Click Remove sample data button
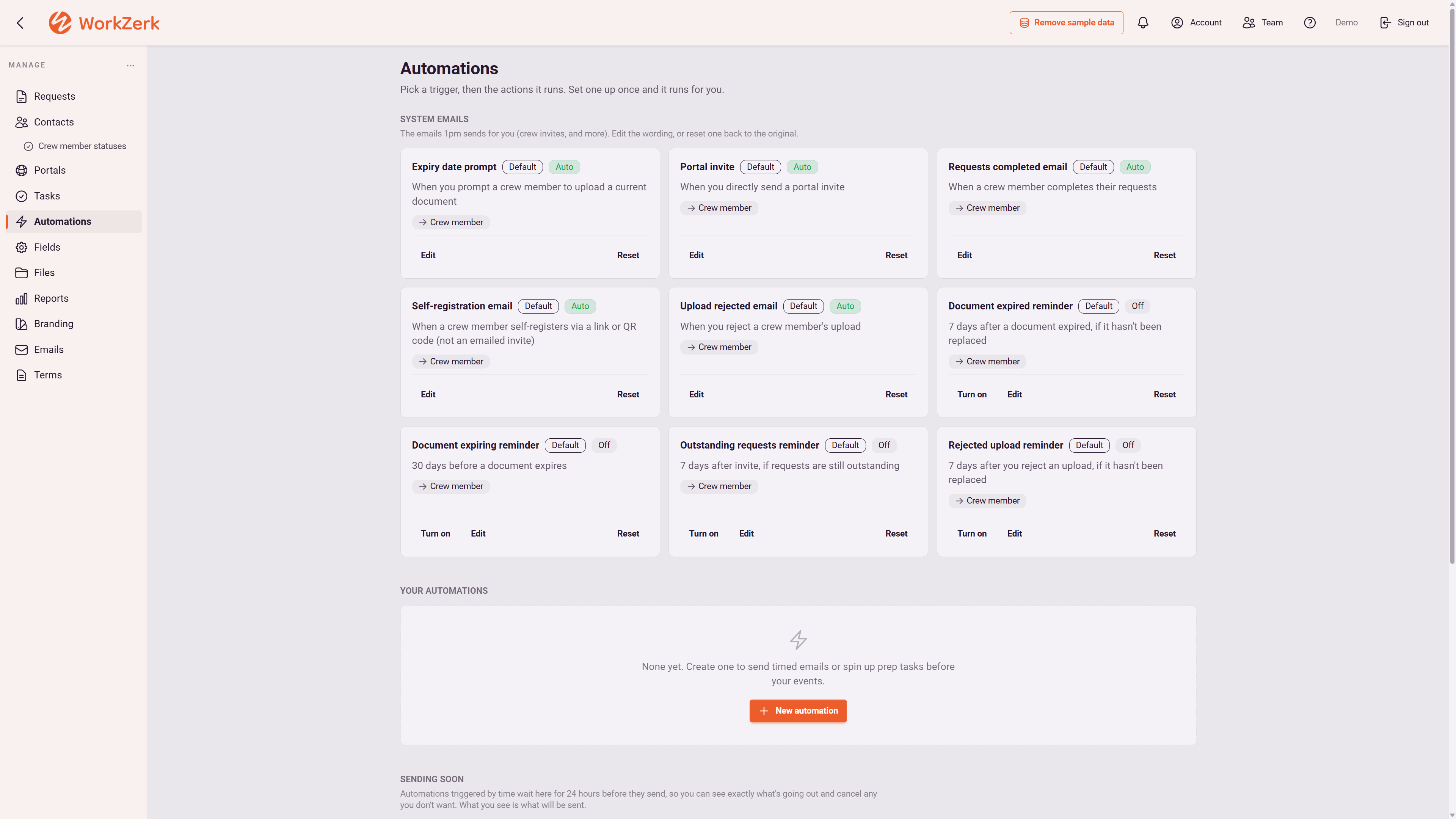The height and width of the screenshot is (819, 1456). 1066,23
